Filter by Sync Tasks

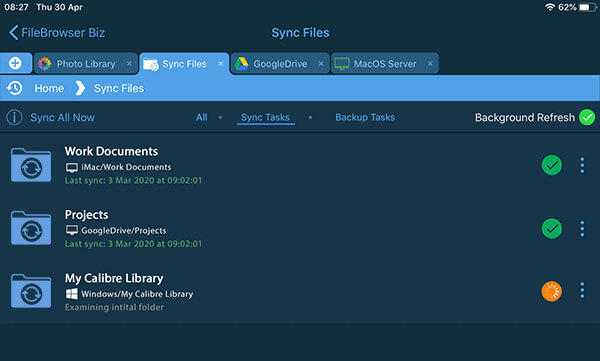[265, 118]
